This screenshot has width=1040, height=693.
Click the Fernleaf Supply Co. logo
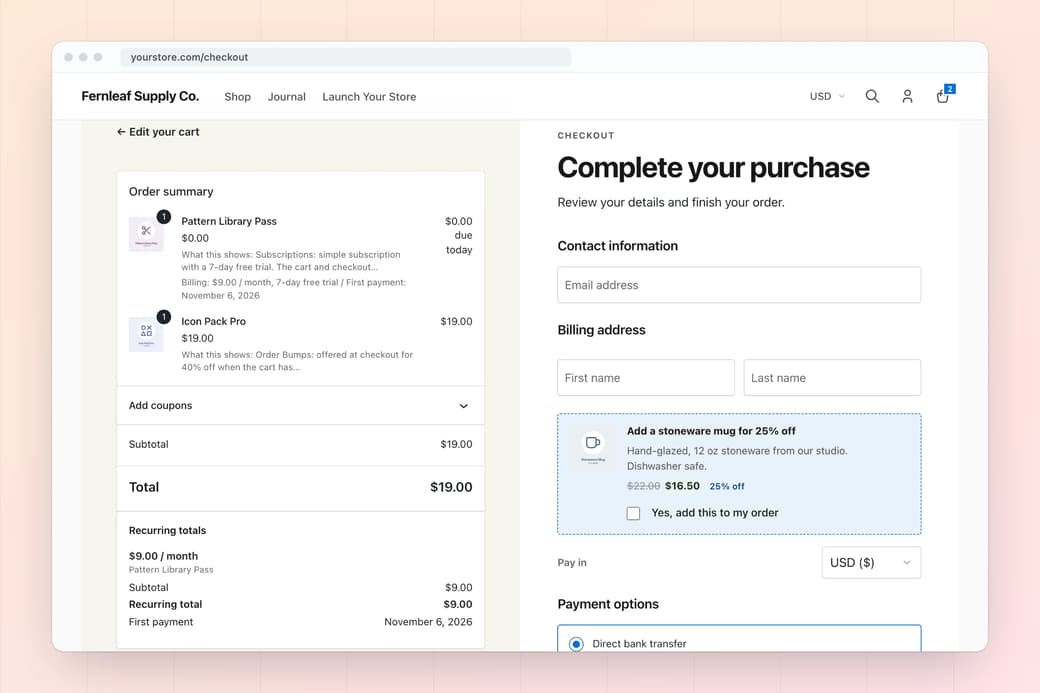click(x=140, y=96)
